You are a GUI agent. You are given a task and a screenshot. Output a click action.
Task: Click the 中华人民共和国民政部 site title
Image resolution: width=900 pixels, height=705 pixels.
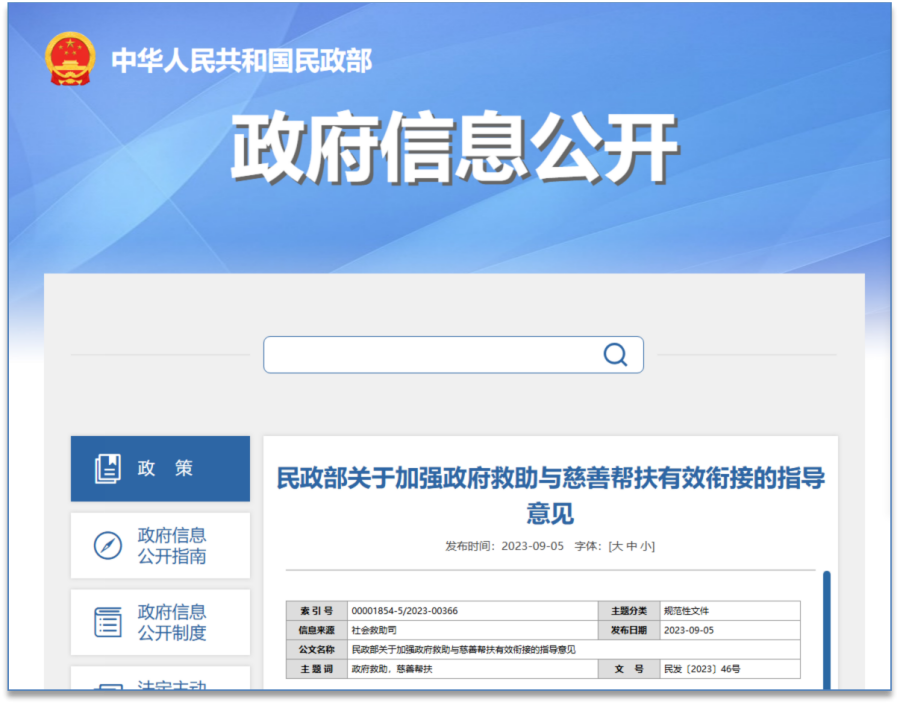[242, 61]
